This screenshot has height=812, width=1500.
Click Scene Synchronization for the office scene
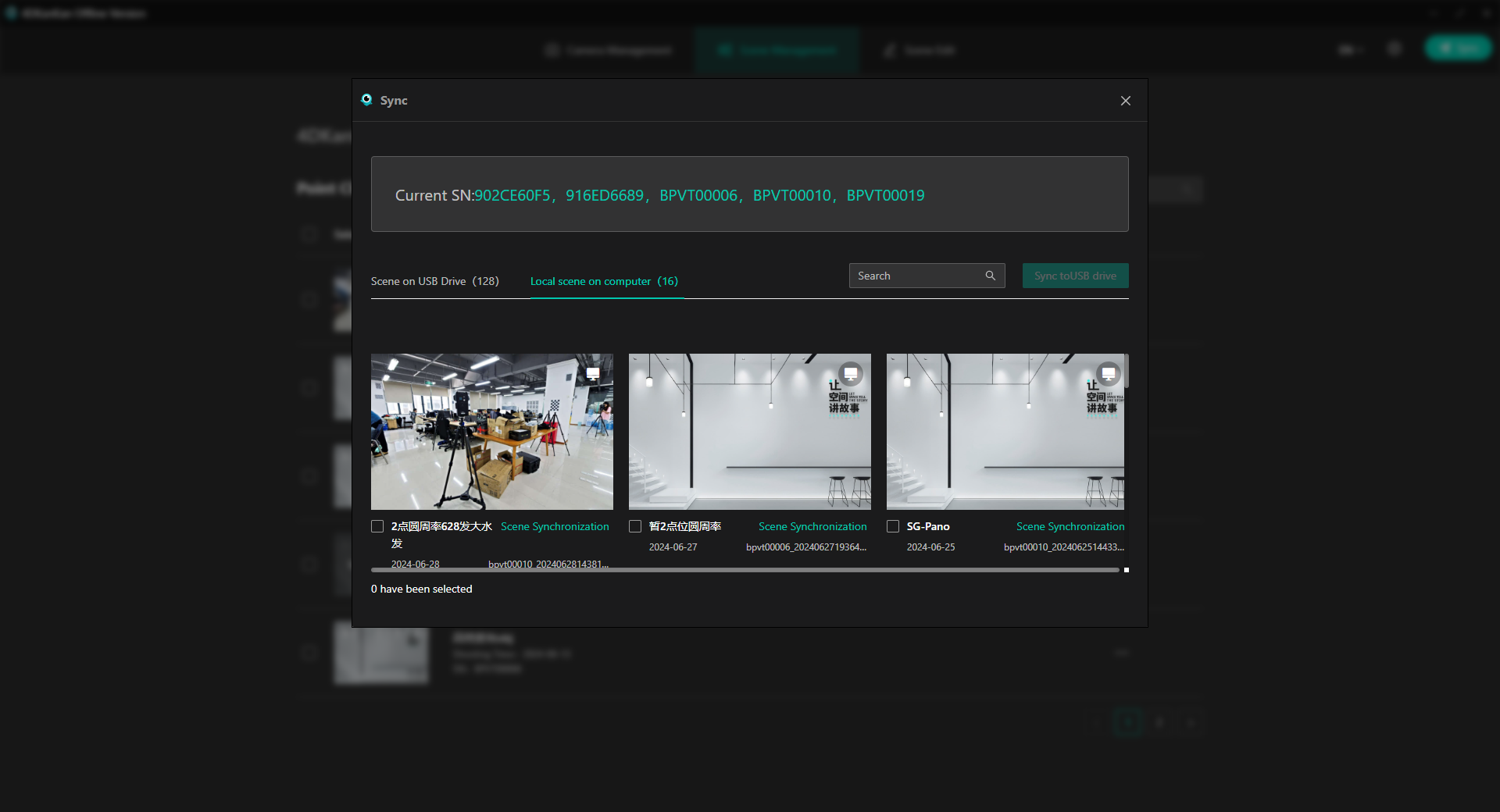[555, 526]
